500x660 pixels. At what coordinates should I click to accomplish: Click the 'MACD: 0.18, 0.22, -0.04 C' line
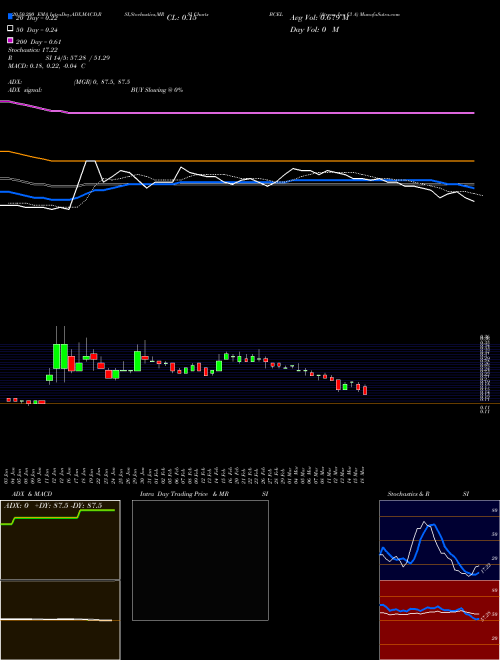coord(47,66)
